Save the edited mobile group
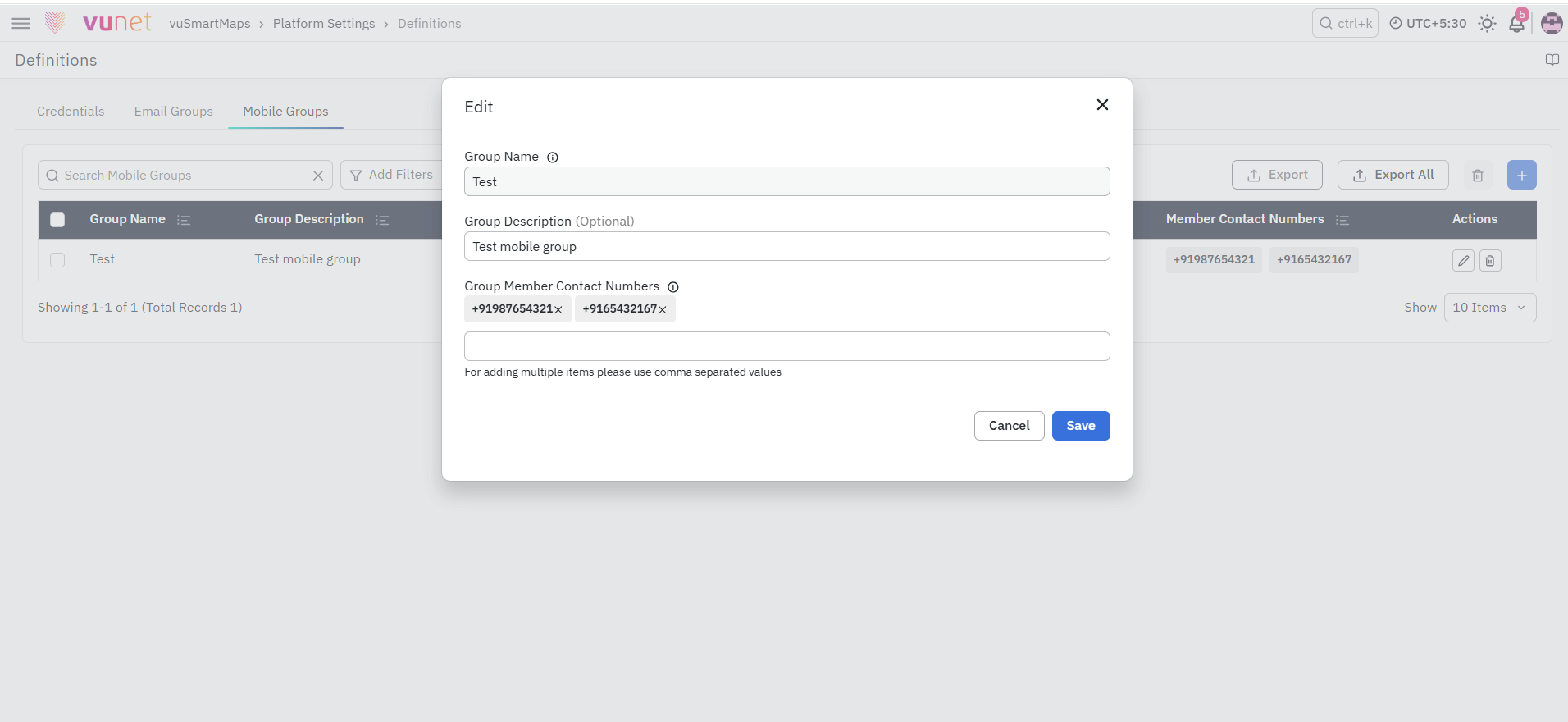The width and height of the screenshot is (1568, 722). pyautogui.click(x=1081, y=426)
